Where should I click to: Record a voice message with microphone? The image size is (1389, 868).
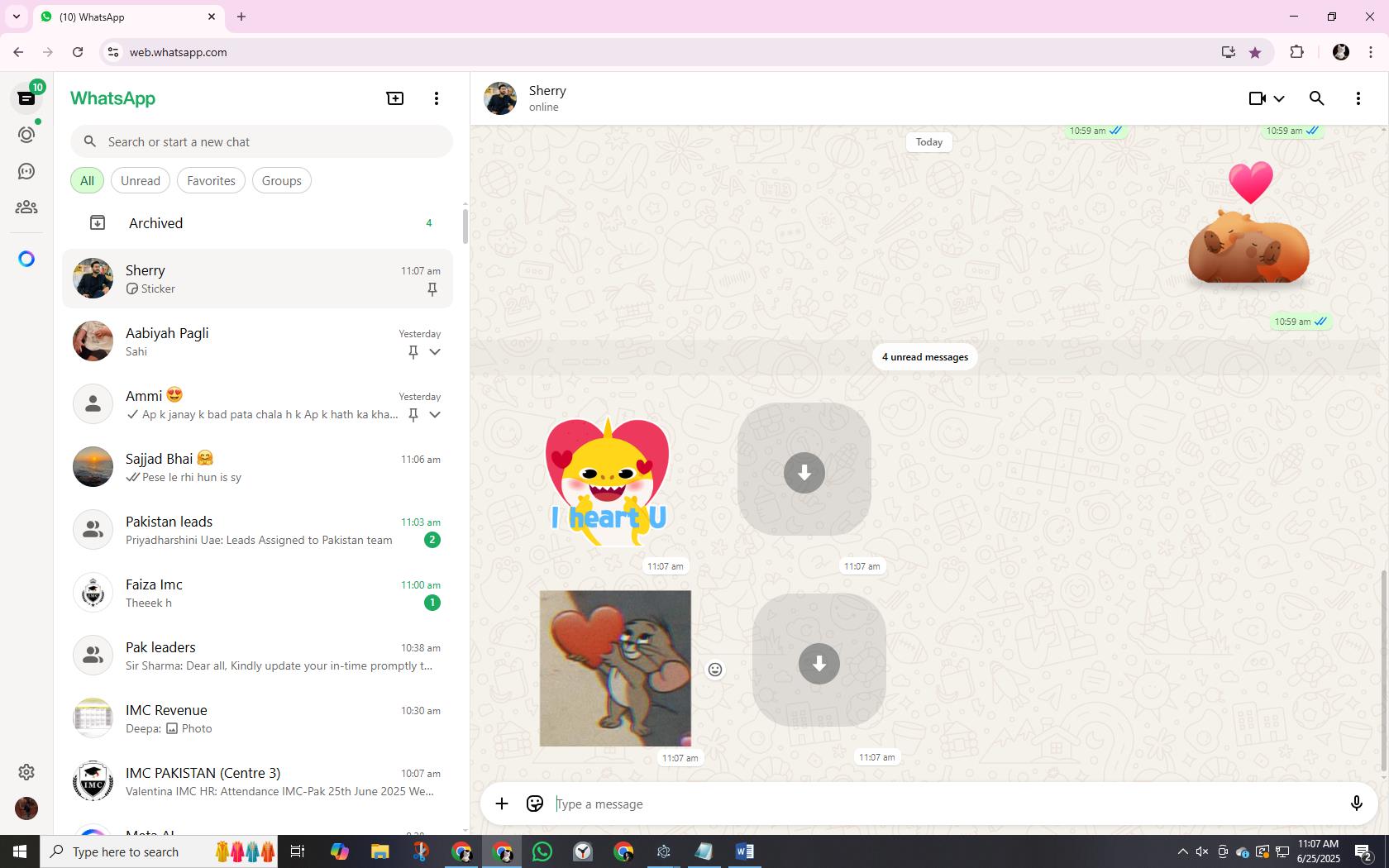(1357, 804)
